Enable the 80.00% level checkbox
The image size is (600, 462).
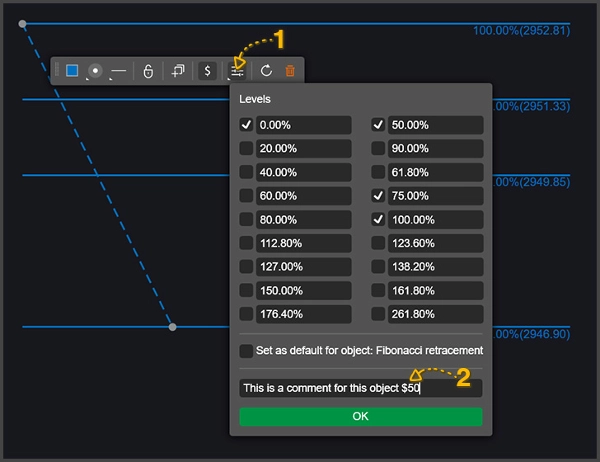[246, 219]
